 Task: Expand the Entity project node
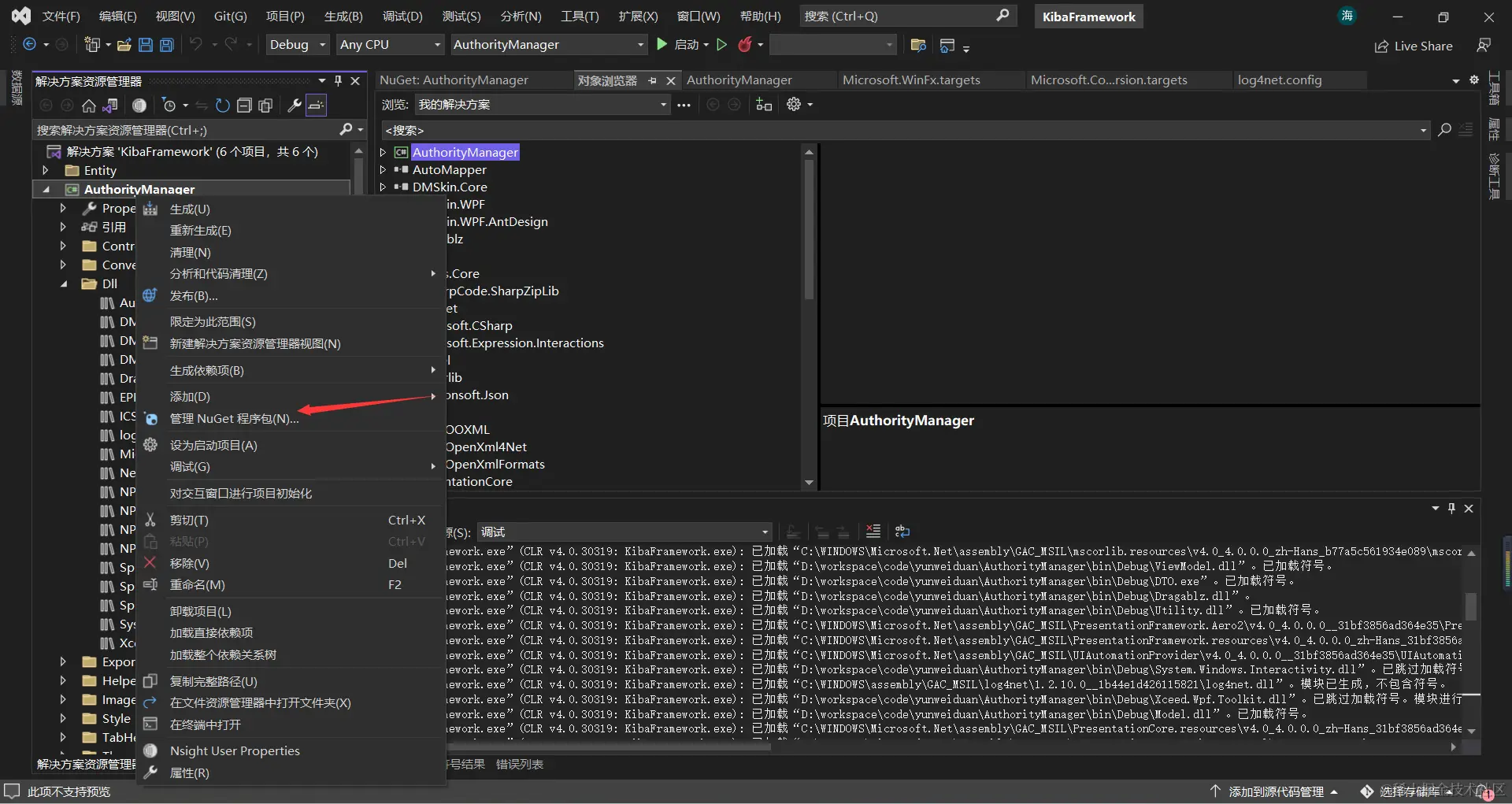(46, 170)
